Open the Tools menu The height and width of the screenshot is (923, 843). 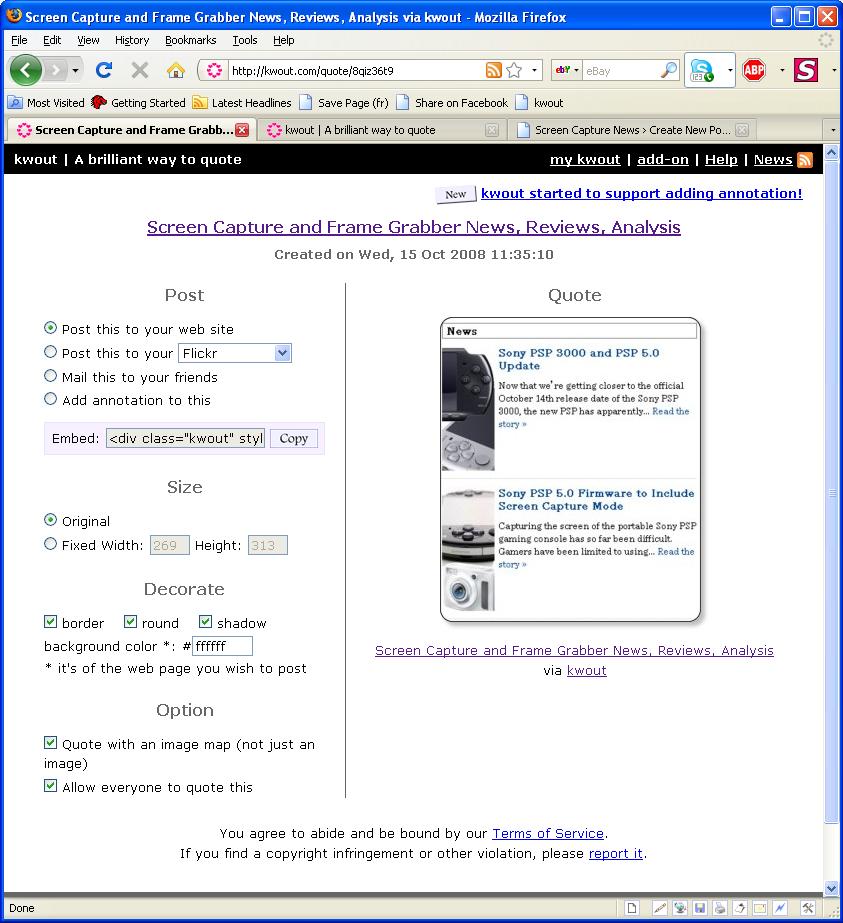point(245,40)
